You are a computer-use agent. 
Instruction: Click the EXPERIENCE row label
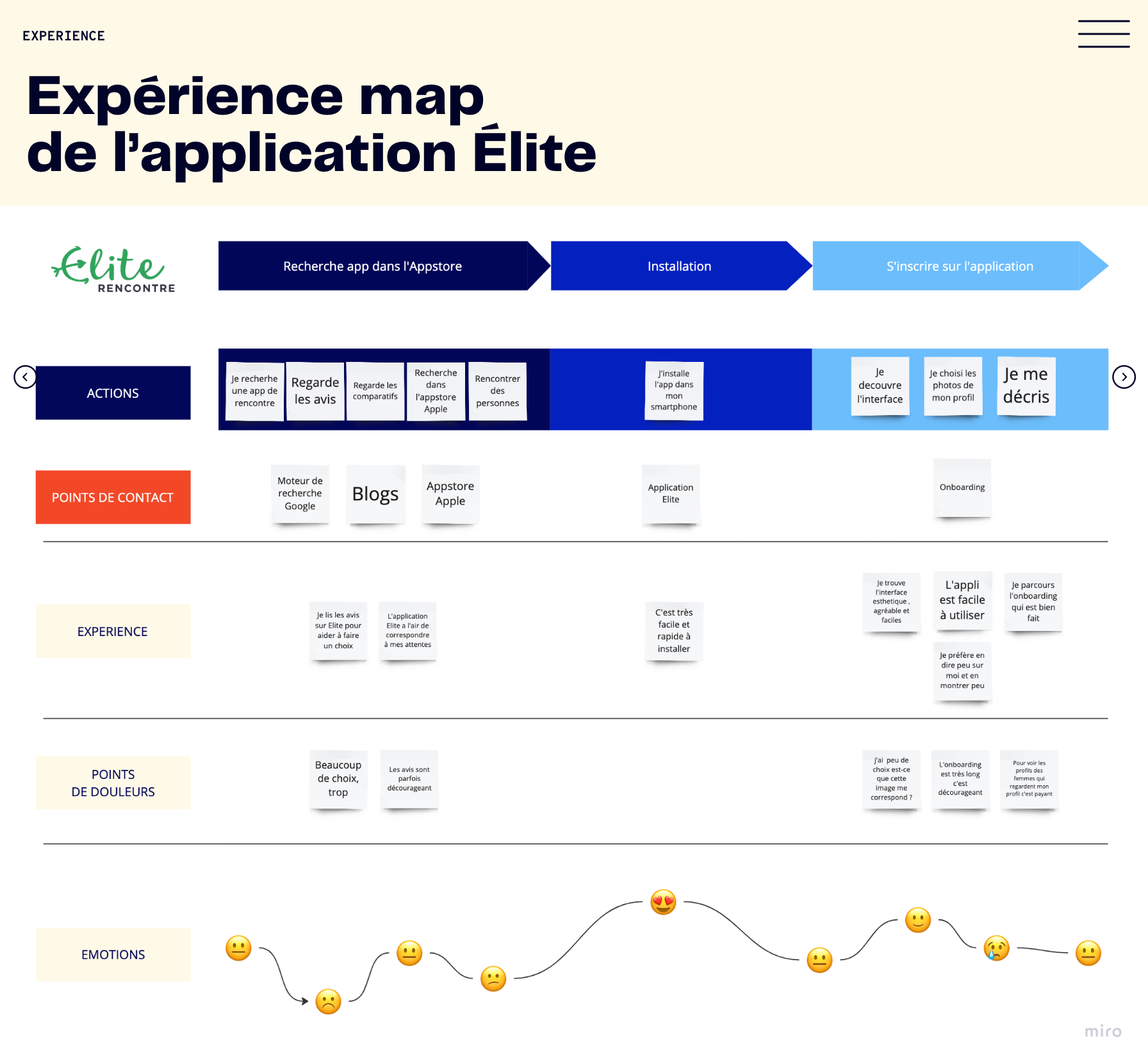click(113, 631)
